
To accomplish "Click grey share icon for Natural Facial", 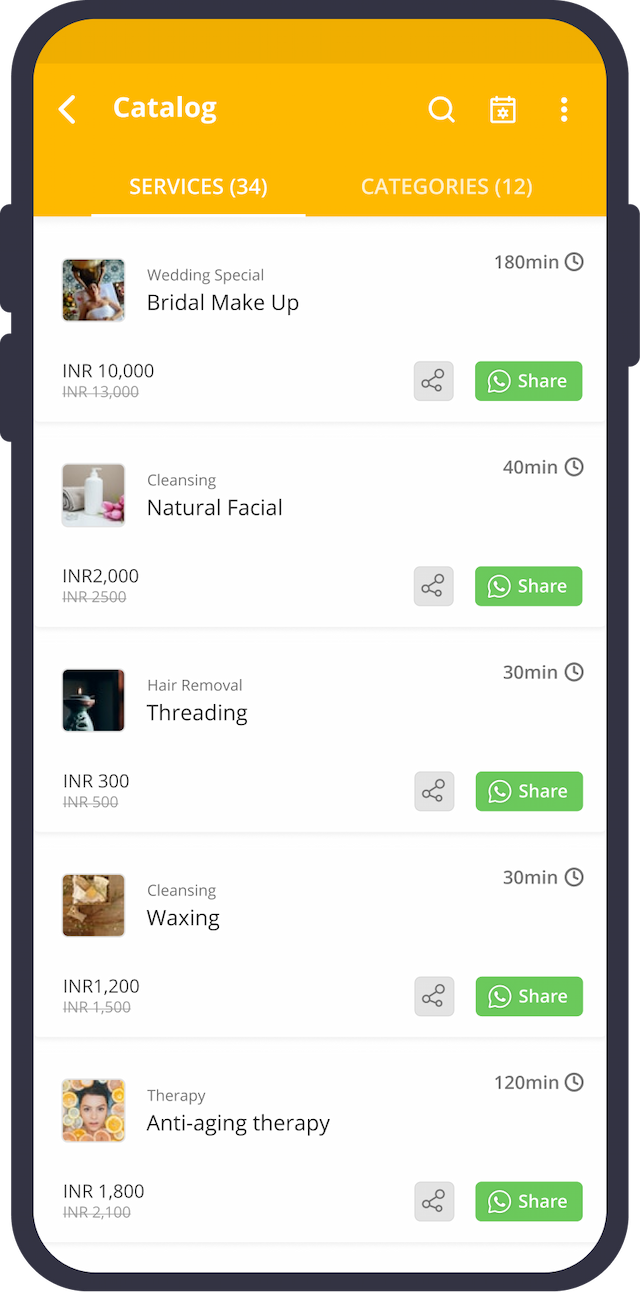I will tap(434, 586).
